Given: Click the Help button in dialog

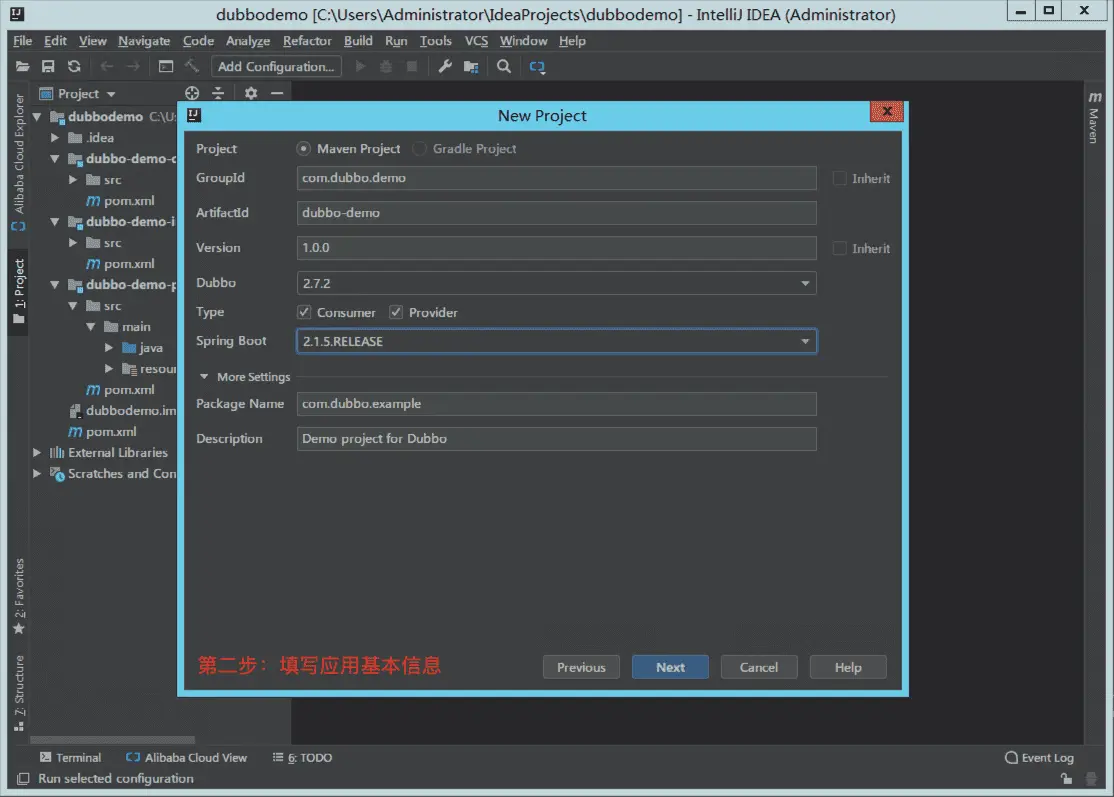Looking at the screenshot, I should click(848, 668).
